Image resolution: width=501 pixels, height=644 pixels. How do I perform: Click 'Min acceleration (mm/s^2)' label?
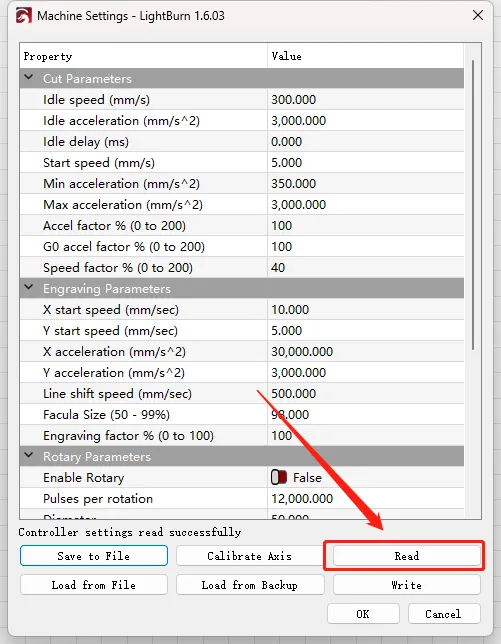tap(121, 184)
